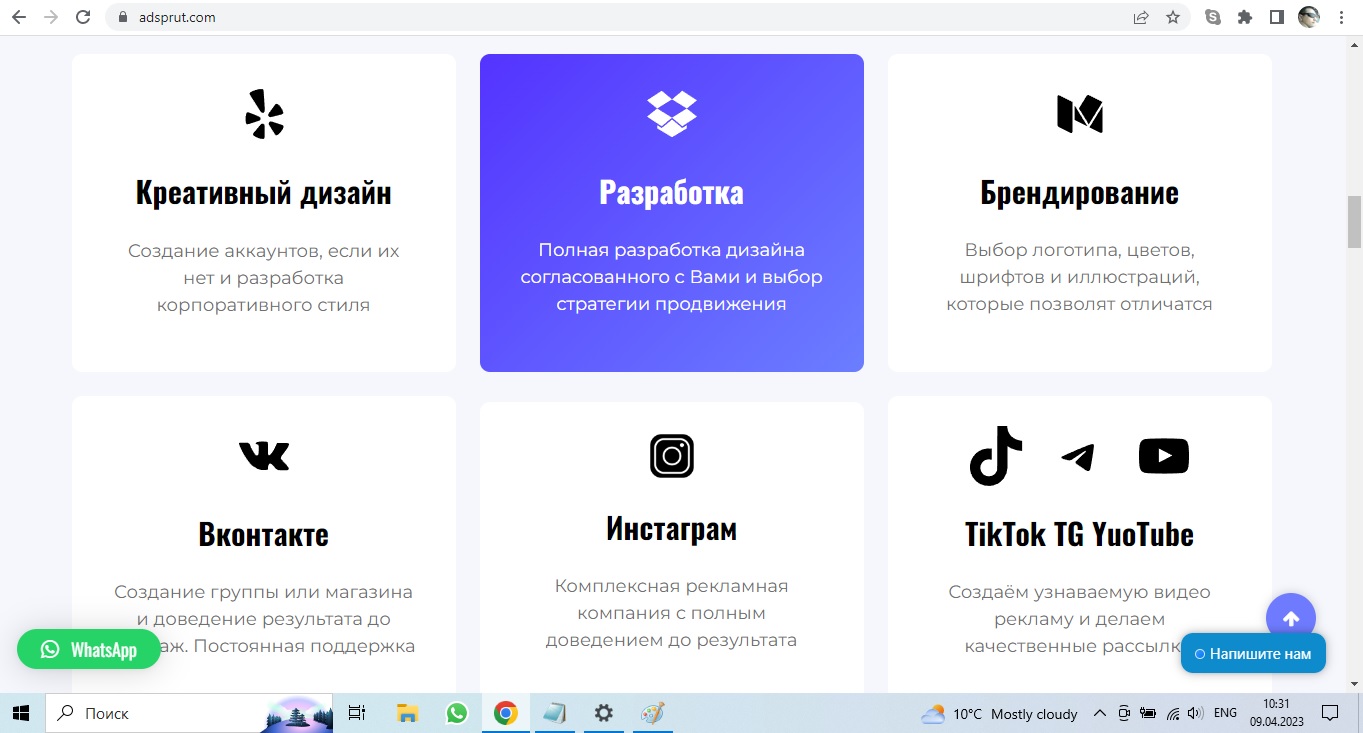Open the taskbar clock and calendar
Screen dimensions: 1363x733
point(1276,713)
